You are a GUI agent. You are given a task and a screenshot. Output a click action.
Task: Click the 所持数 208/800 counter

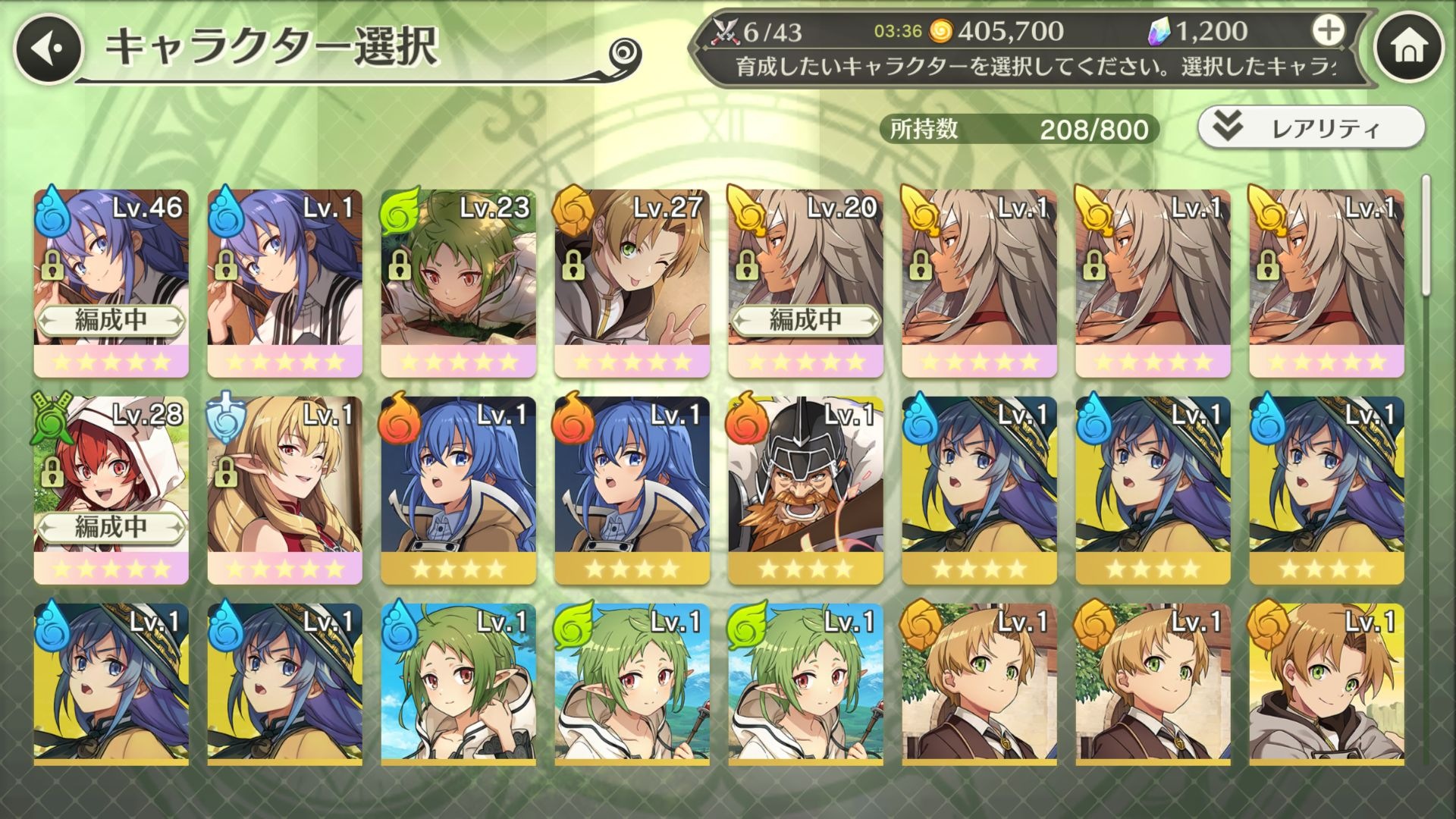pyautogui.click(x=1018, y=129)
